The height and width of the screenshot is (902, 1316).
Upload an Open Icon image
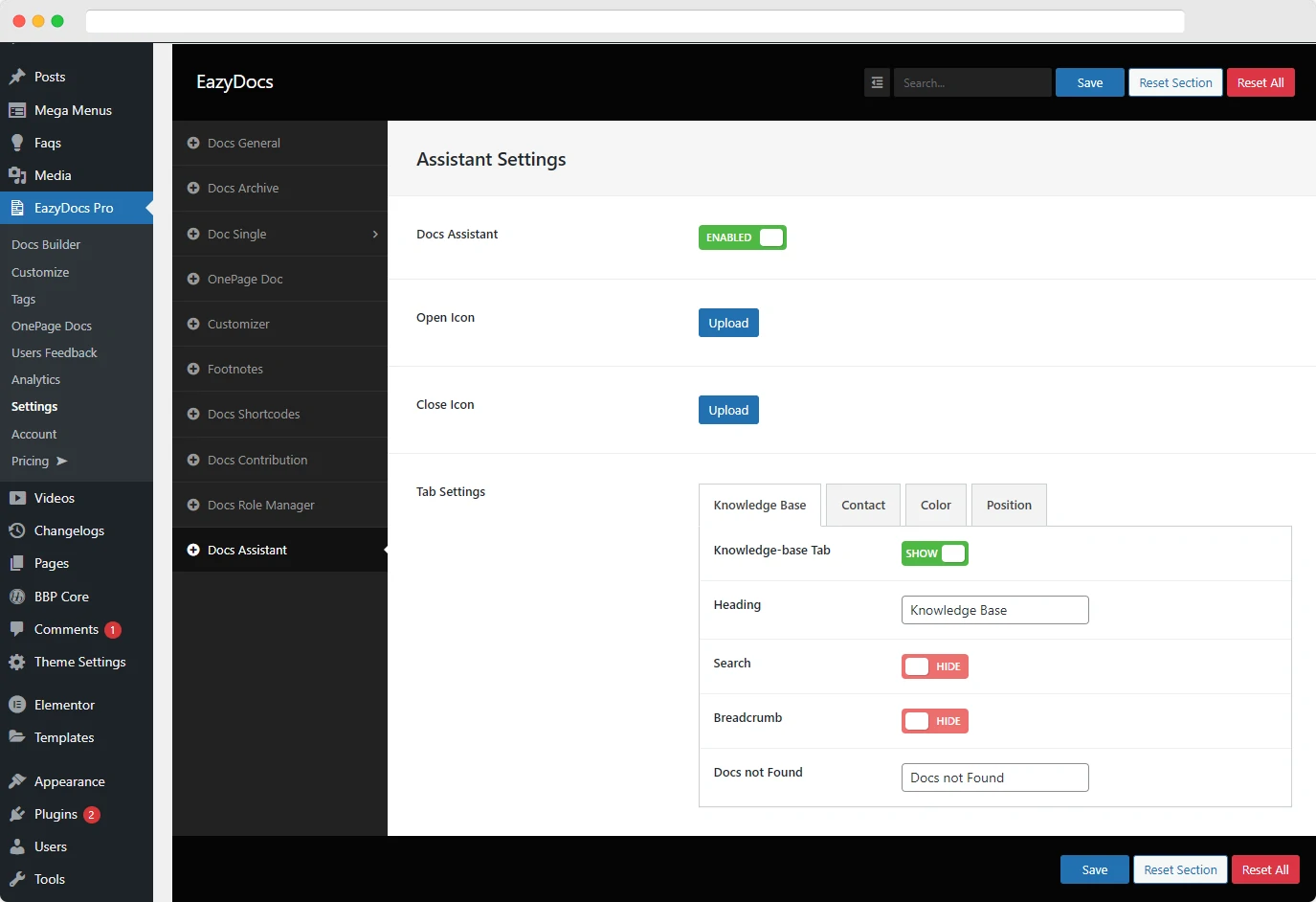728,323
